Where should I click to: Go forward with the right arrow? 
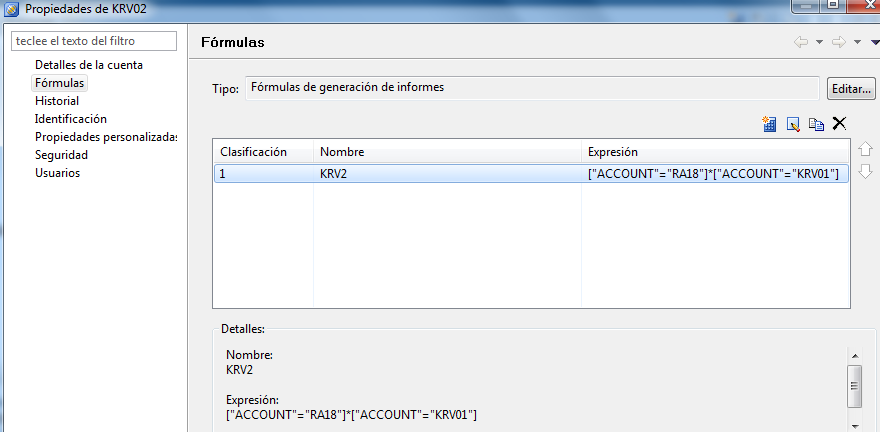click(x=839, y=42)
